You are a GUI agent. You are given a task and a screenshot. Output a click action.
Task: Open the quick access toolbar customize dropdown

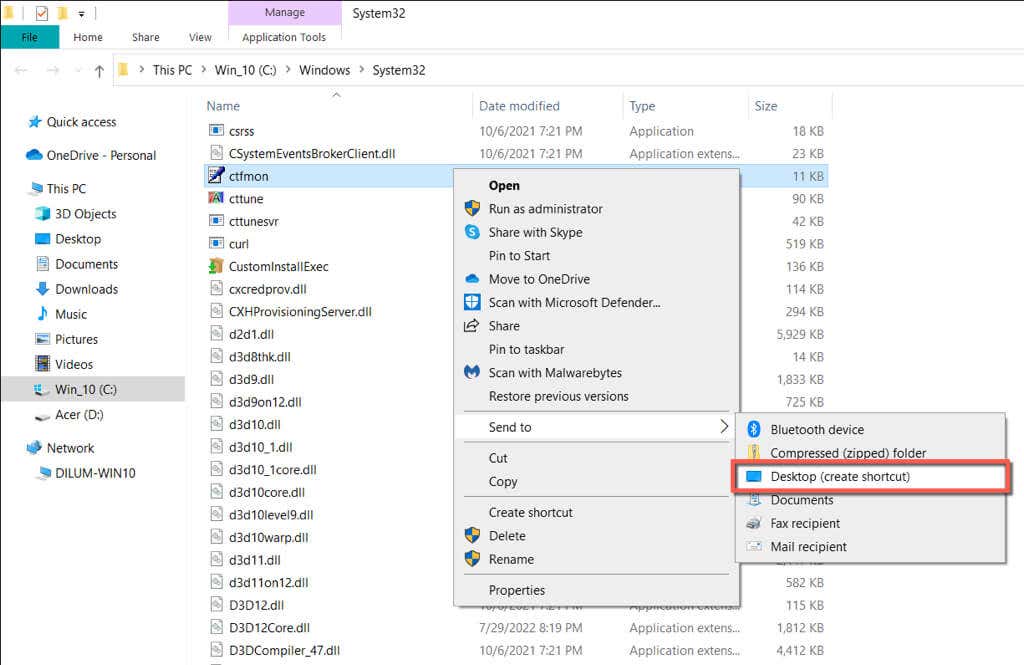click(81, 13)
